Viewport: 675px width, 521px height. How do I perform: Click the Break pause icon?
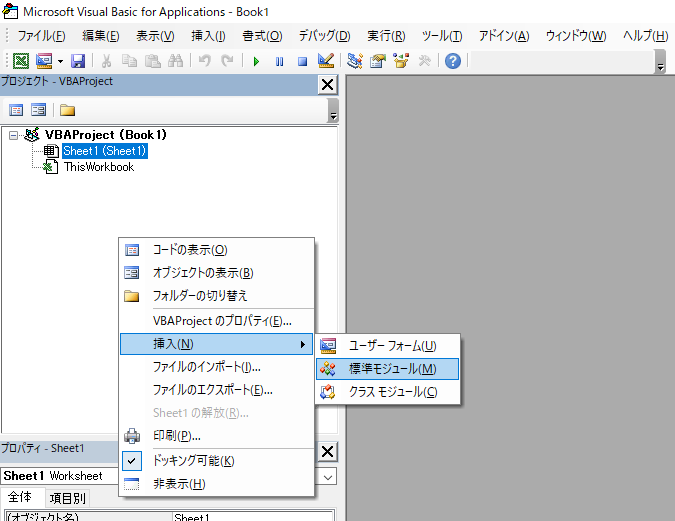click(x=279, y=62)
